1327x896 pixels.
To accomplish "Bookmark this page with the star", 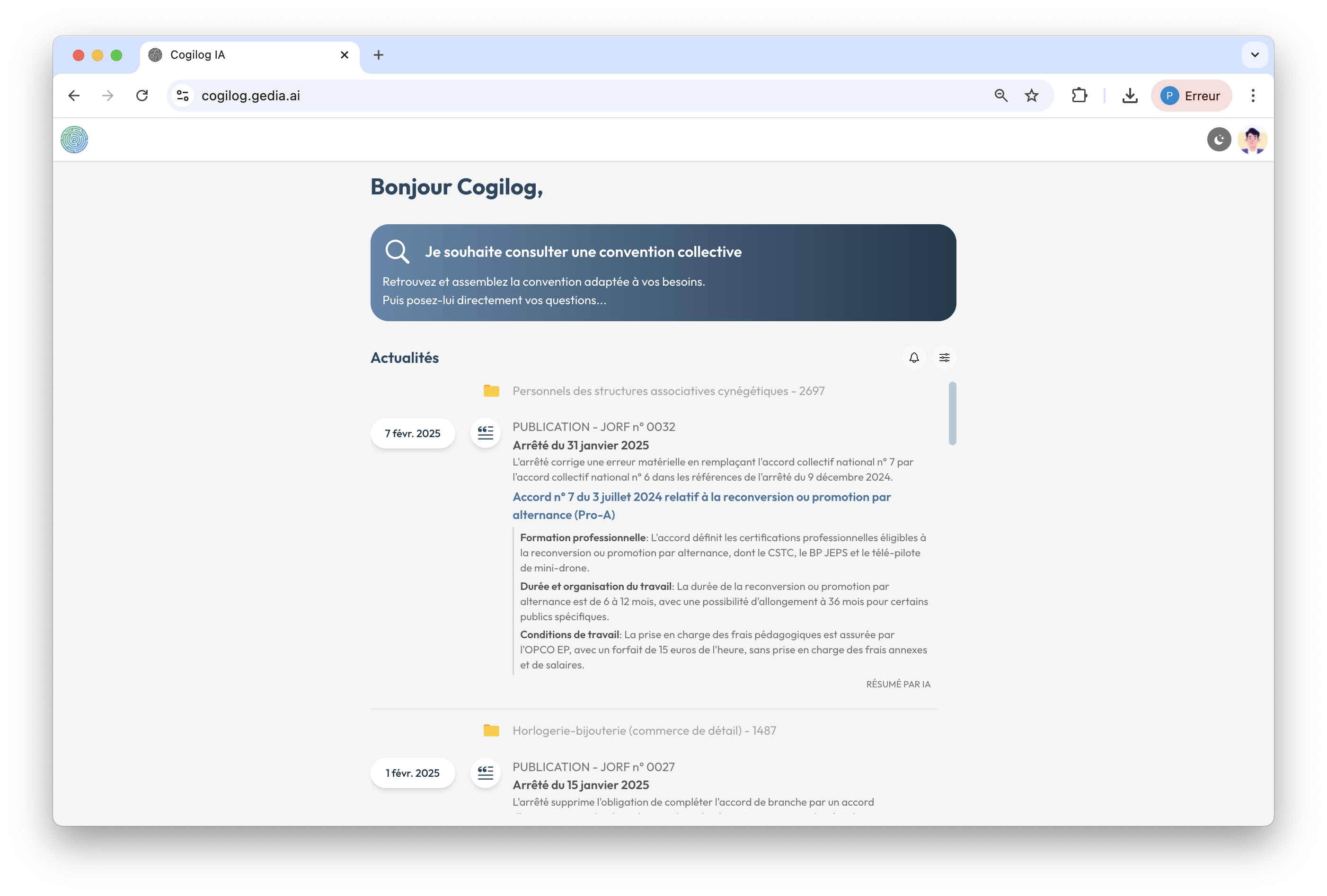I will pyautogui.click(x=1031, y=96).
